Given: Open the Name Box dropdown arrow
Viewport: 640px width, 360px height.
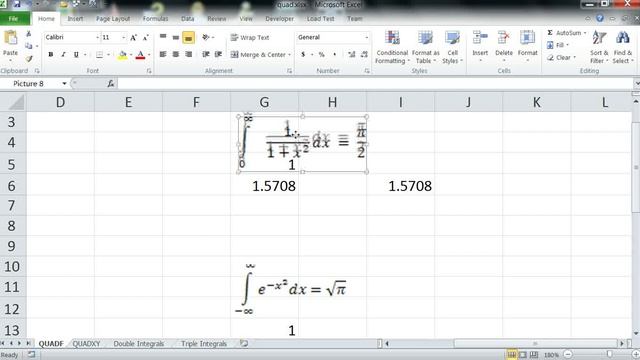Looking at the screenshot, I should pyautogui.click(x=64, y=84).
